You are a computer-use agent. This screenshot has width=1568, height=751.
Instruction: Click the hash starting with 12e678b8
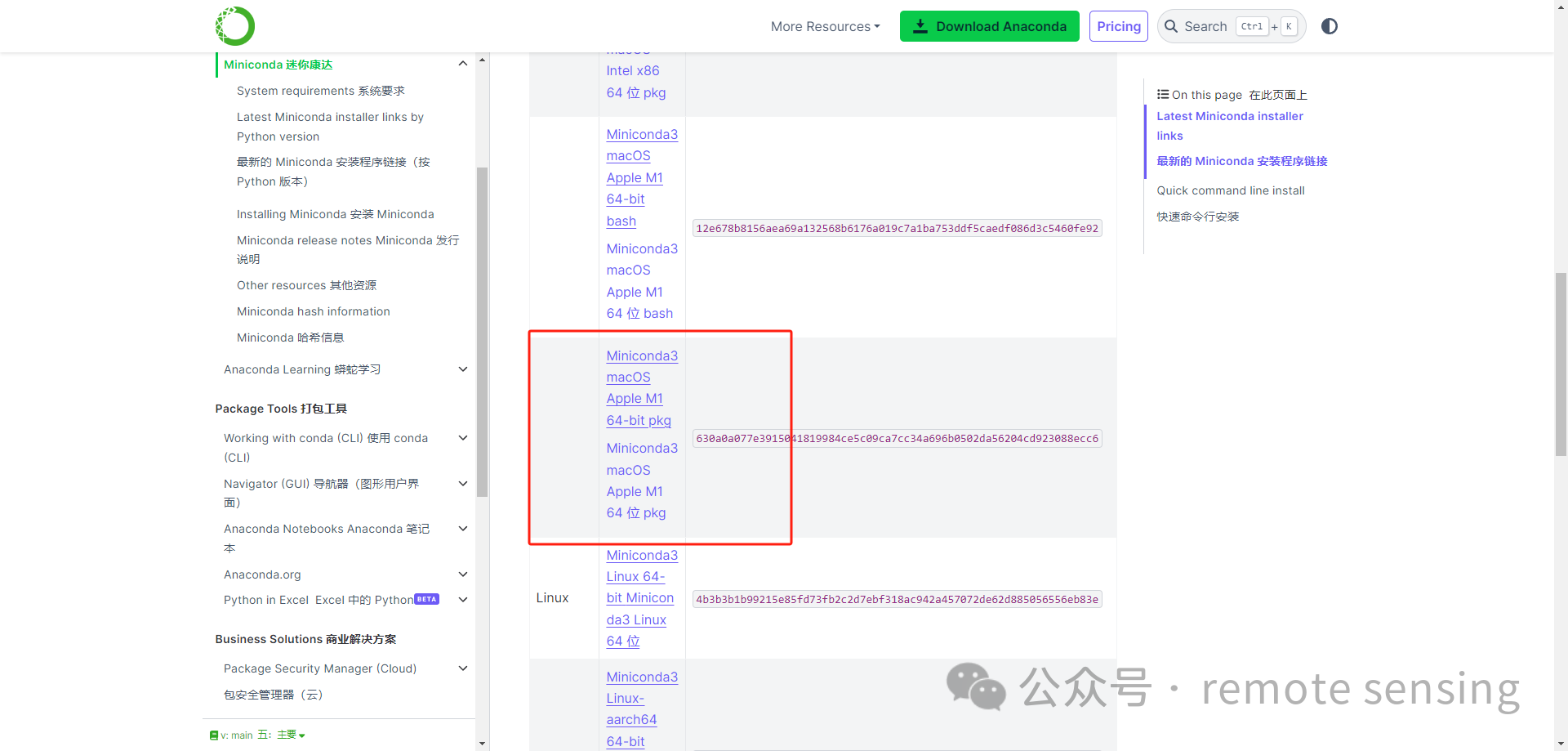tap(897, 228)
